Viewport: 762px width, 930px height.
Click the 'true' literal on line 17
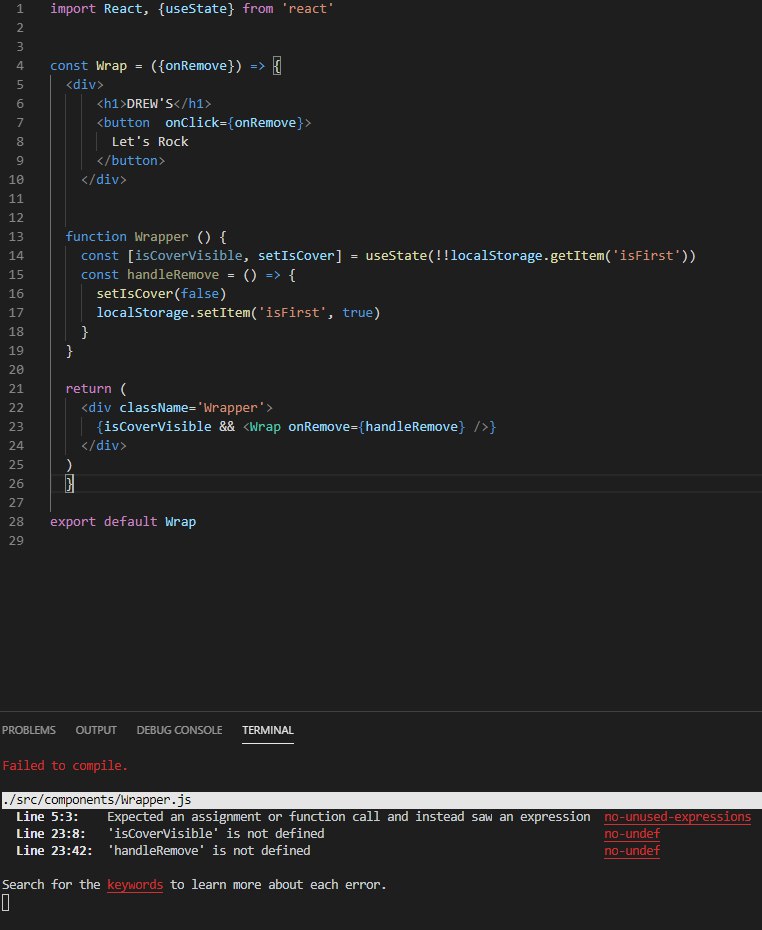[x=357, y=313]
